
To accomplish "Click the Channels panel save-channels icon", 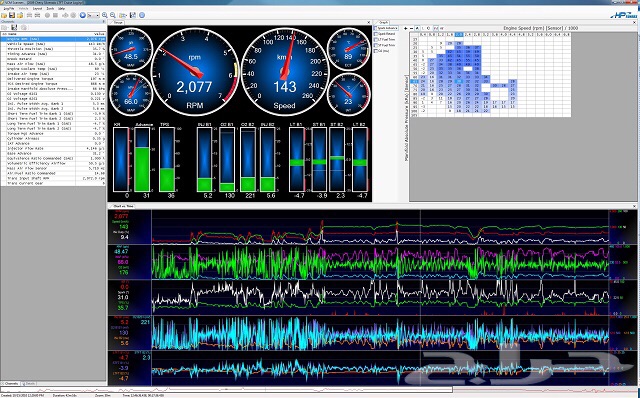I will (x=14, y=27).
